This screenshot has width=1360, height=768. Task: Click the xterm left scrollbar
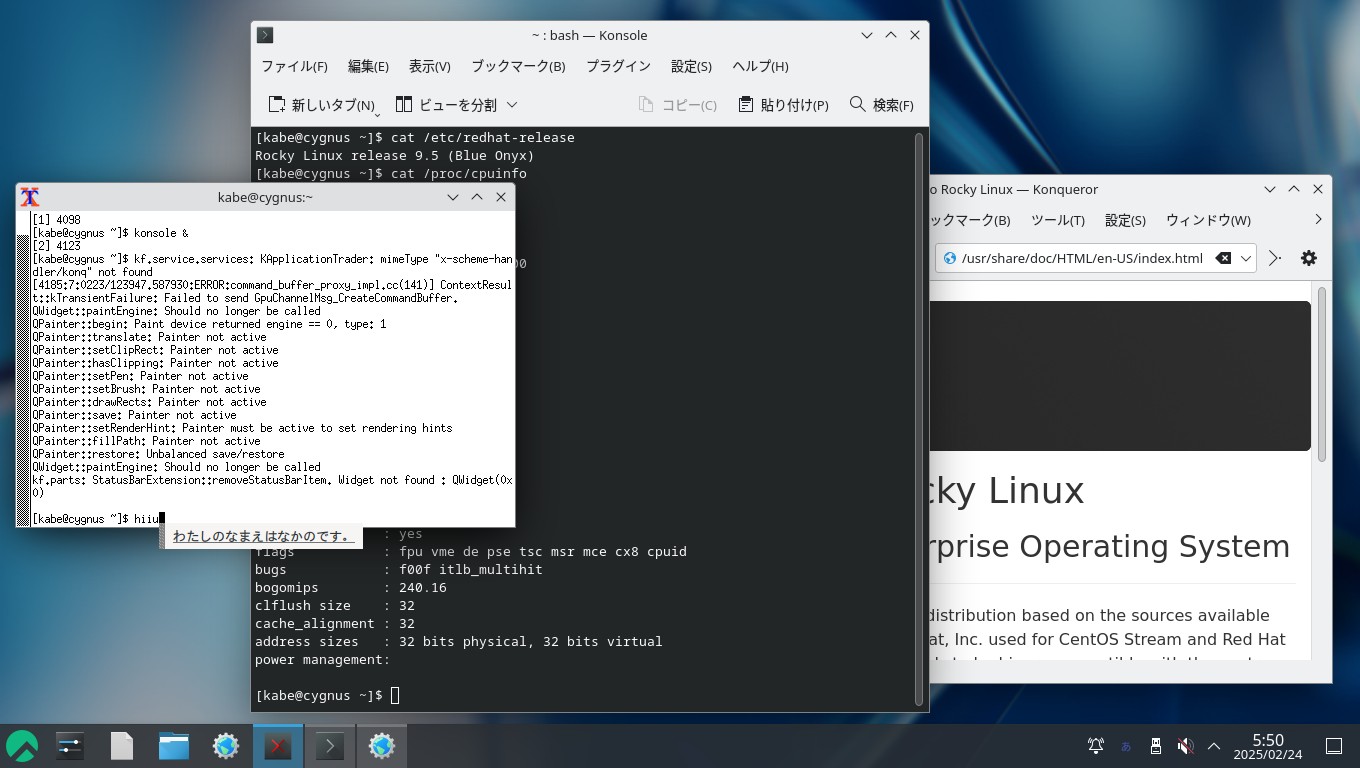tap(23, 368)
